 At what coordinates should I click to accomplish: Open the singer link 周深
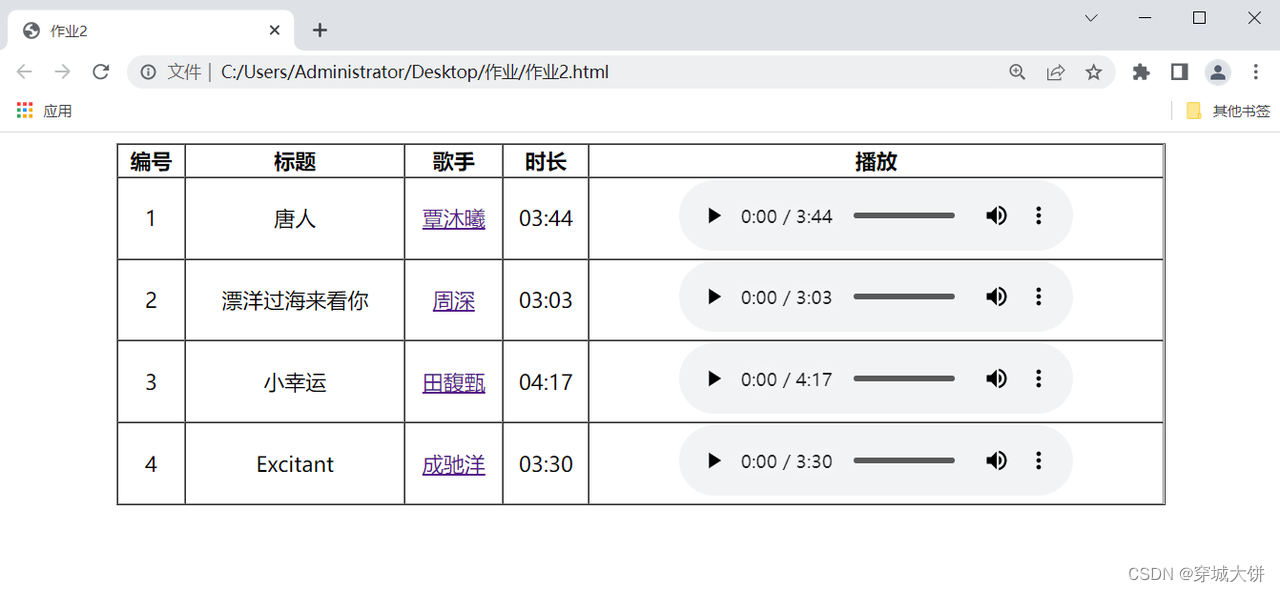(x=453, y=301)
